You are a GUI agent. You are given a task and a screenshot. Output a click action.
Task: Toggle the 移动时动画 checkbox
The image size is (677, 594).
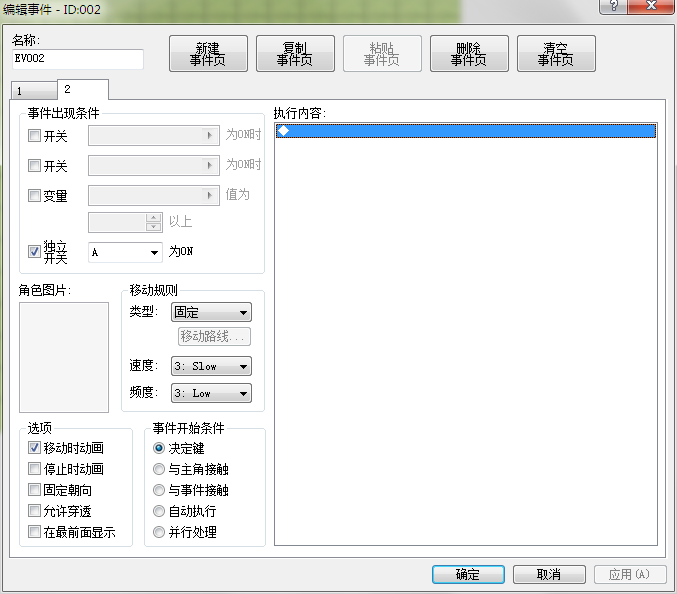[34, 448]
